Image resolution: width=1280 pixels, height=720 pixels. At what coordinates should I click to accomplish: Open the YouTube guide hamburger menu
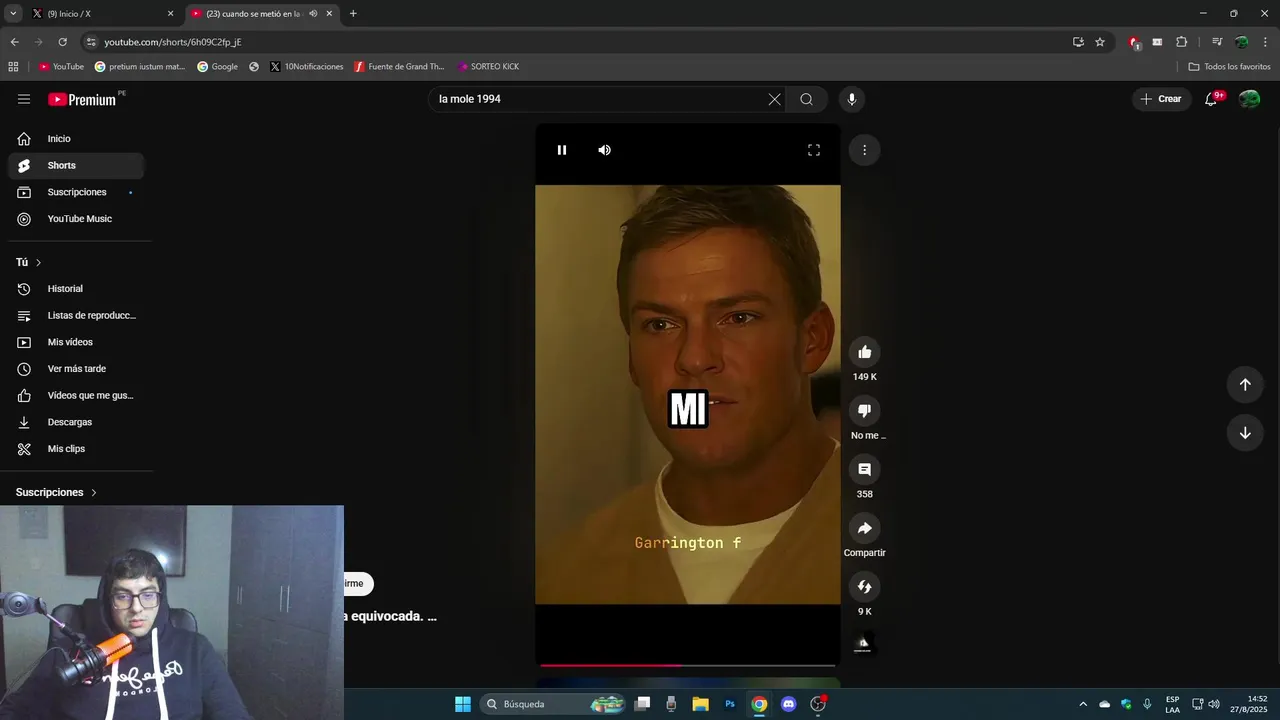[24, 99]
